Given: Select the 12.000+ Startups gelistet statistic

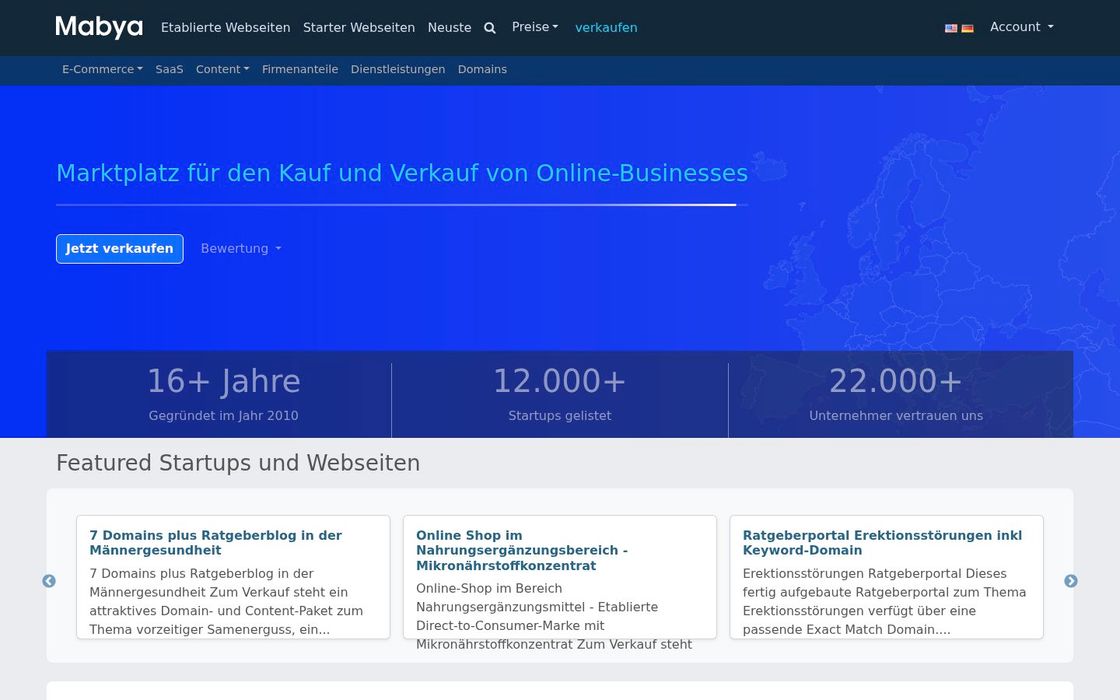Looking at the screenshot, I should pos(560,394).
